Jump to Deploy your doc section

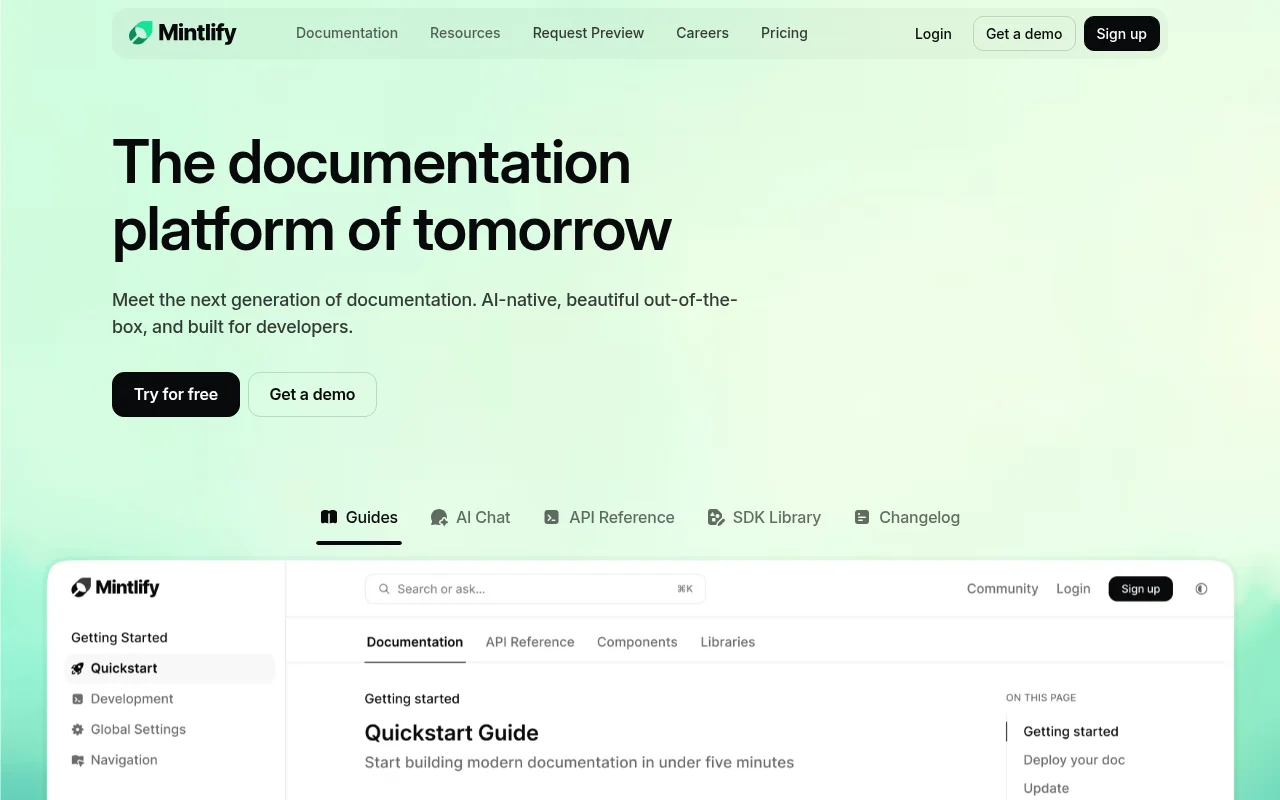click(1074, 760)
